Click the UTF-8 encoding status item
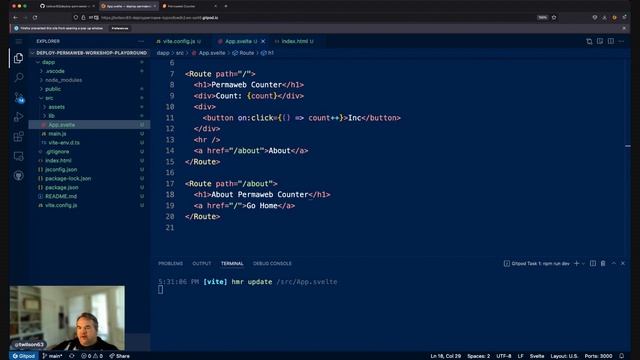 click(x=504, y=356)
